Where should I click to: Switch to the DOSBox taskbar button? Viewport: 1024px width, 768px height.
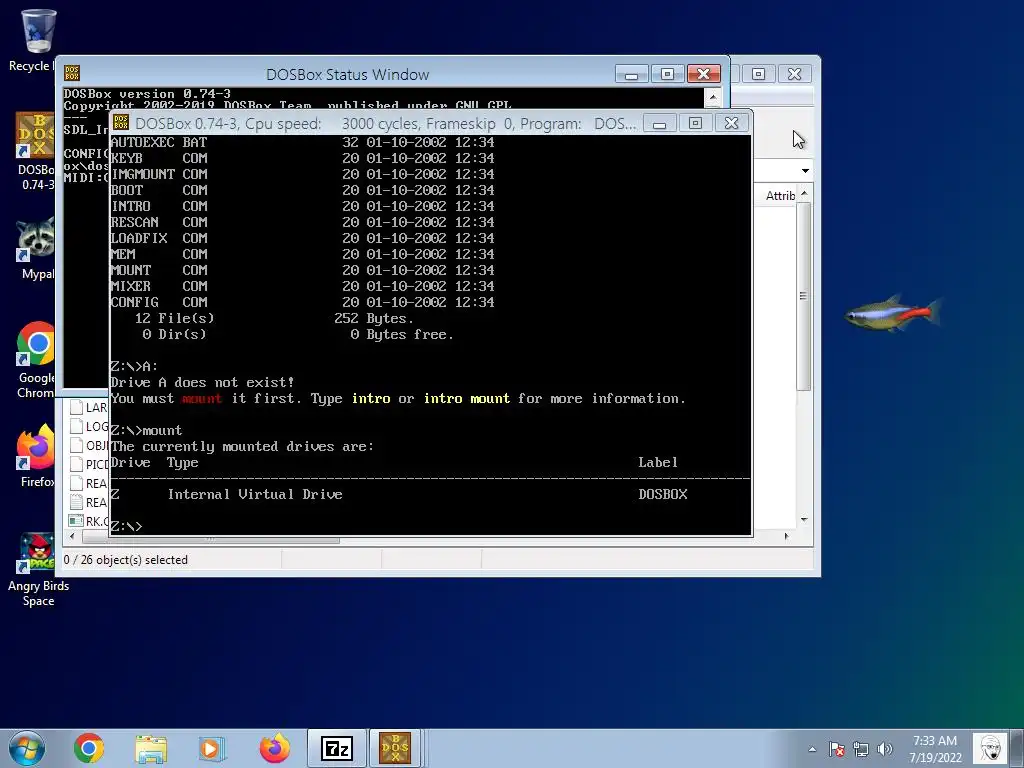395,748
